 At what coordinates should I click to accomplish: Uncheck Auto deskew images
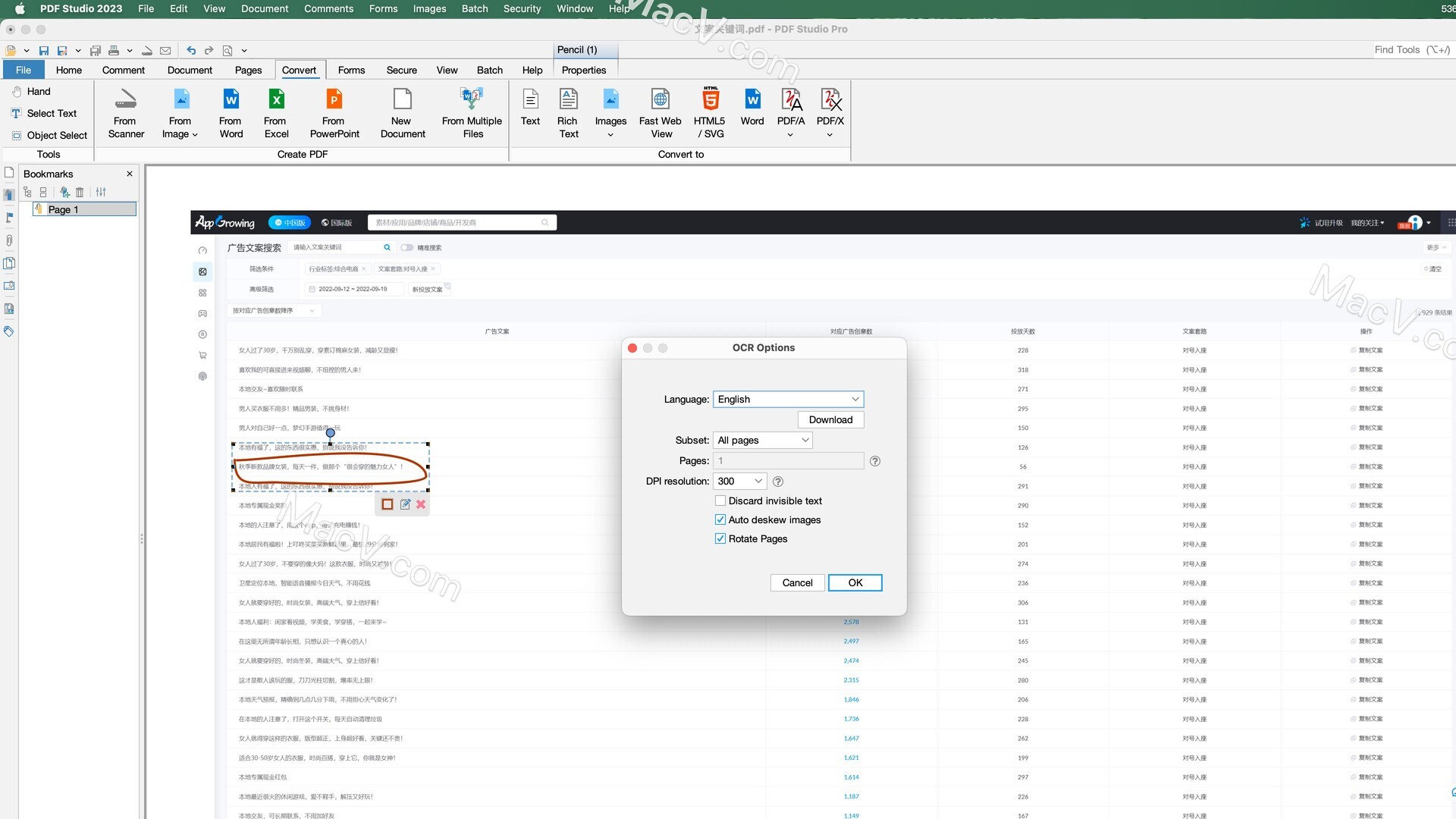click(x=720, y=519)
